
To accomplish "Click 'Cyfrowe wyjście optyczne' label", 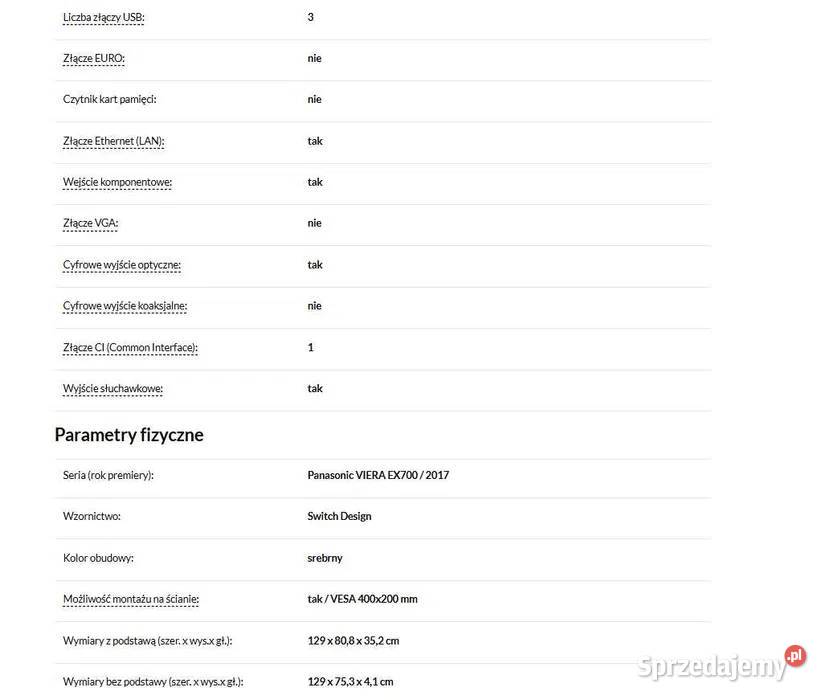I will pyautogui.click(x=122, y=265).
